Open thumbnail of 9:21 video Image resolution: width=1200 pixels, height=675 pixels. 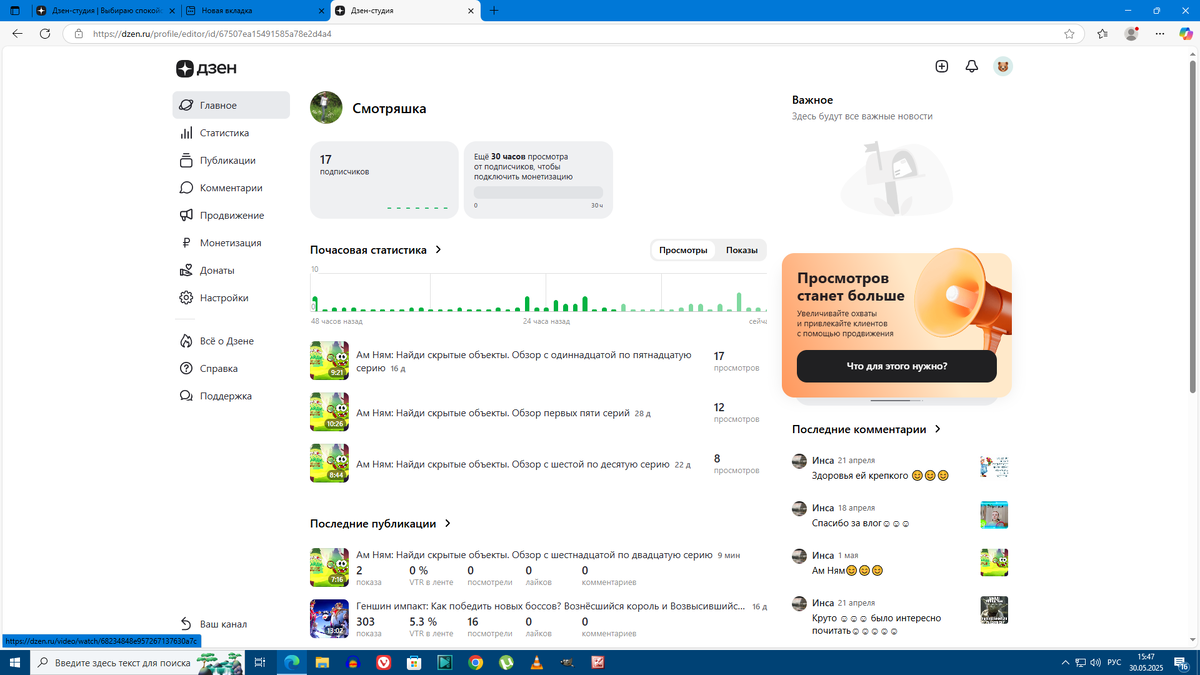click(x=329, y=361)
